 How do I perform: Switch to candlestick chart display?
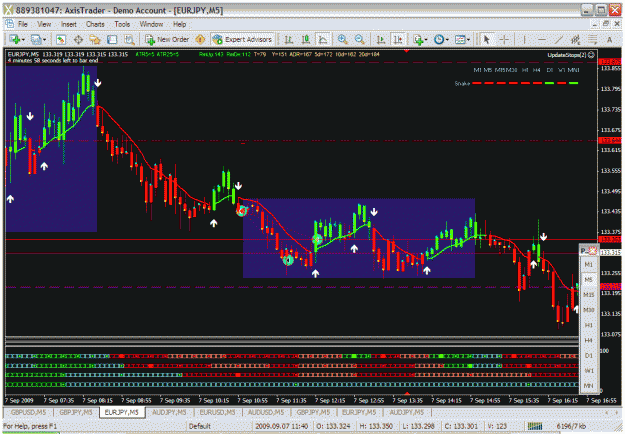pos(306,39)
